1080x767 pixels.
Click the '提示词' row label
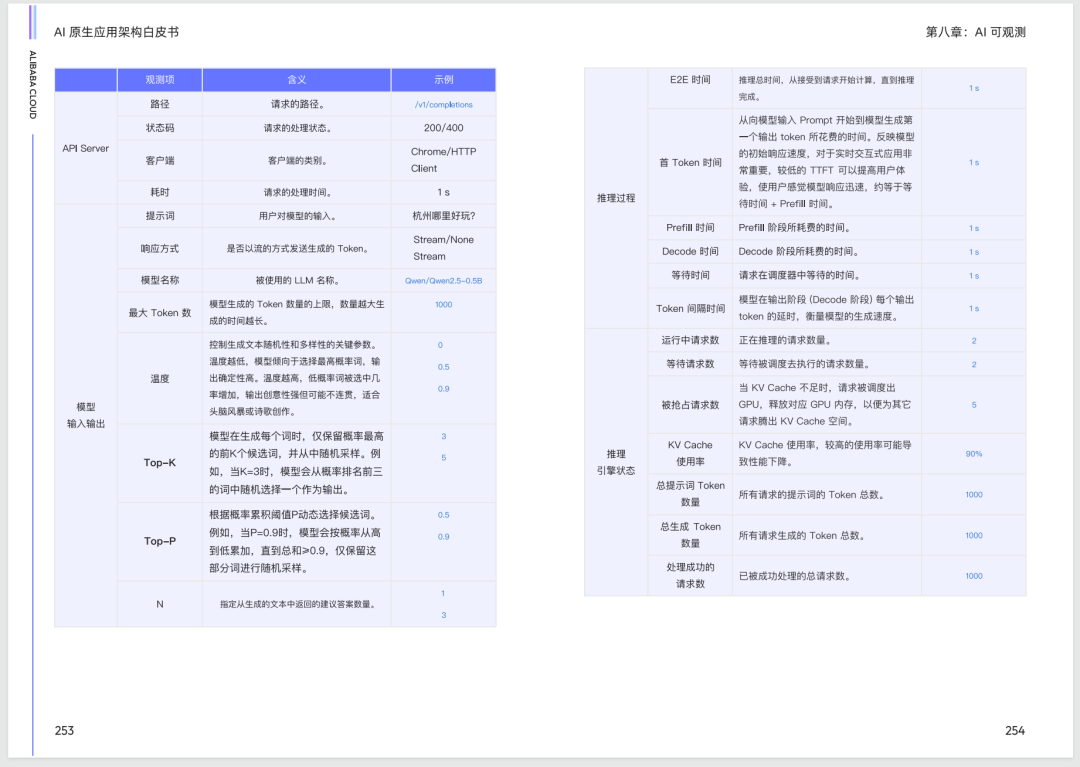(x=160, y=216)
